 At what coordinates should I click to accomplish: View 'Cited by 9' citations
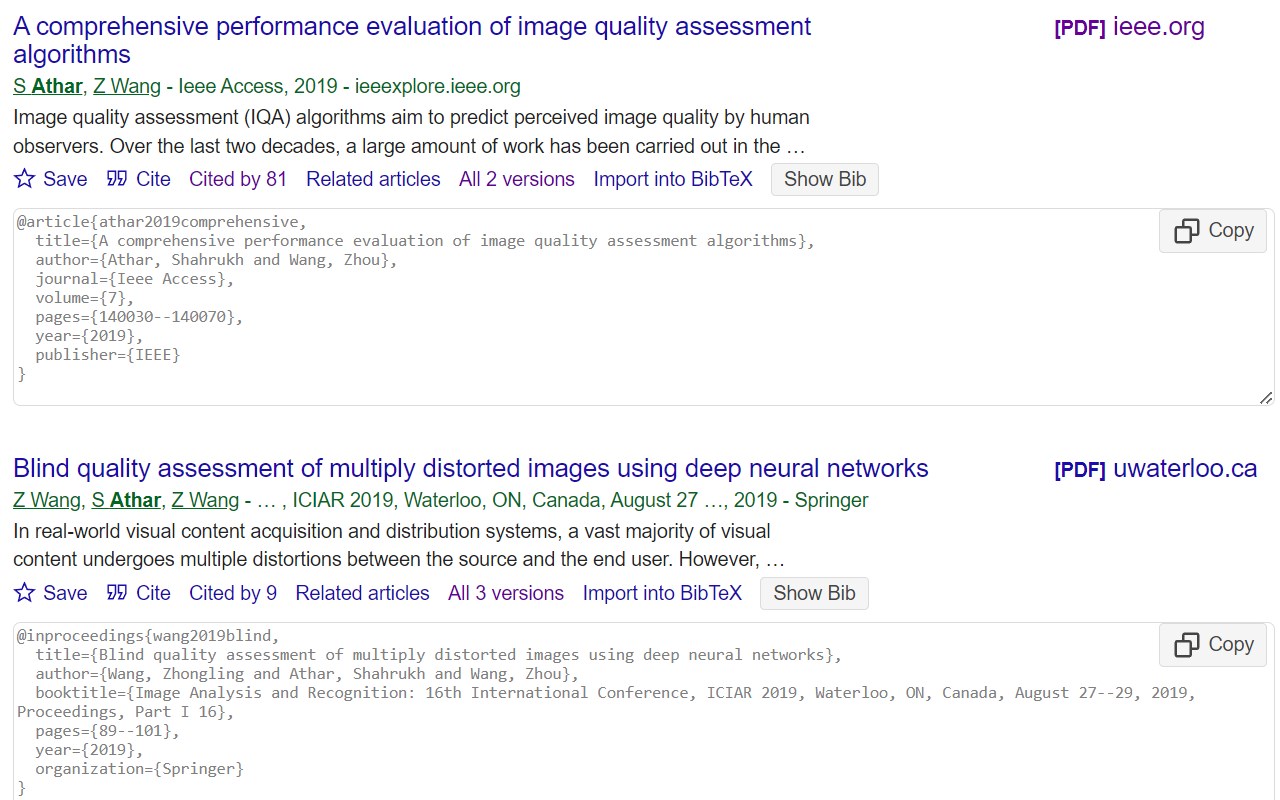[233, 593]
